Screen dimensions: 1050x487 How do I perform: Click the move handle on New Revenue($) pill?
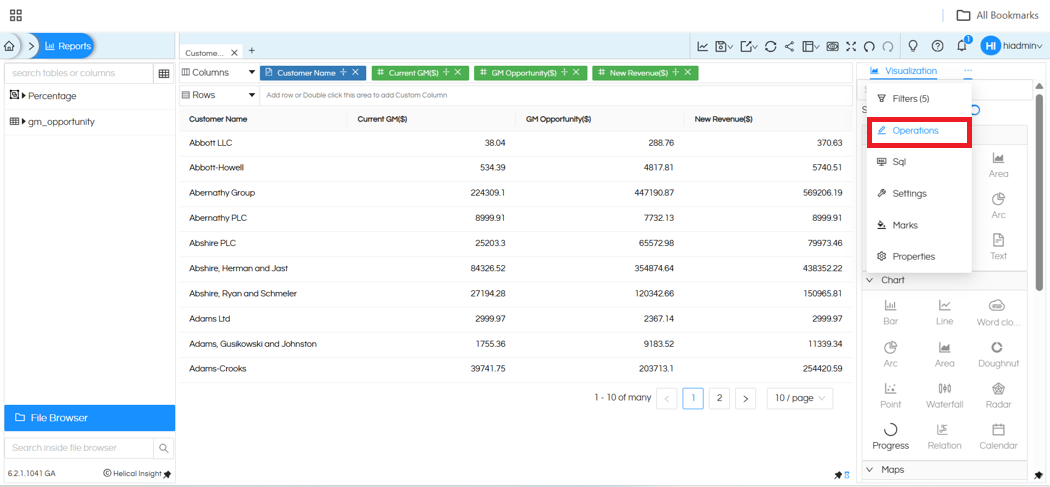point(676,72)
